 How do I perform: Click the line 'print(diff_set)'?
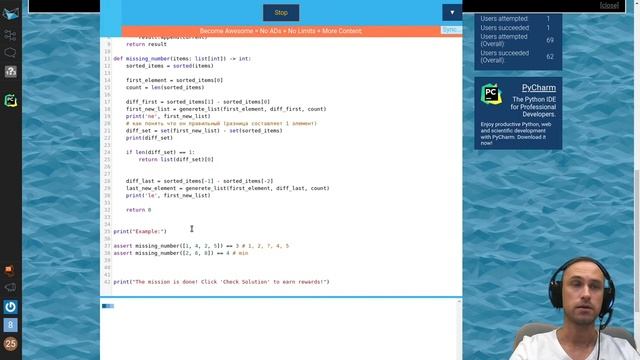[x=149, y=138]
